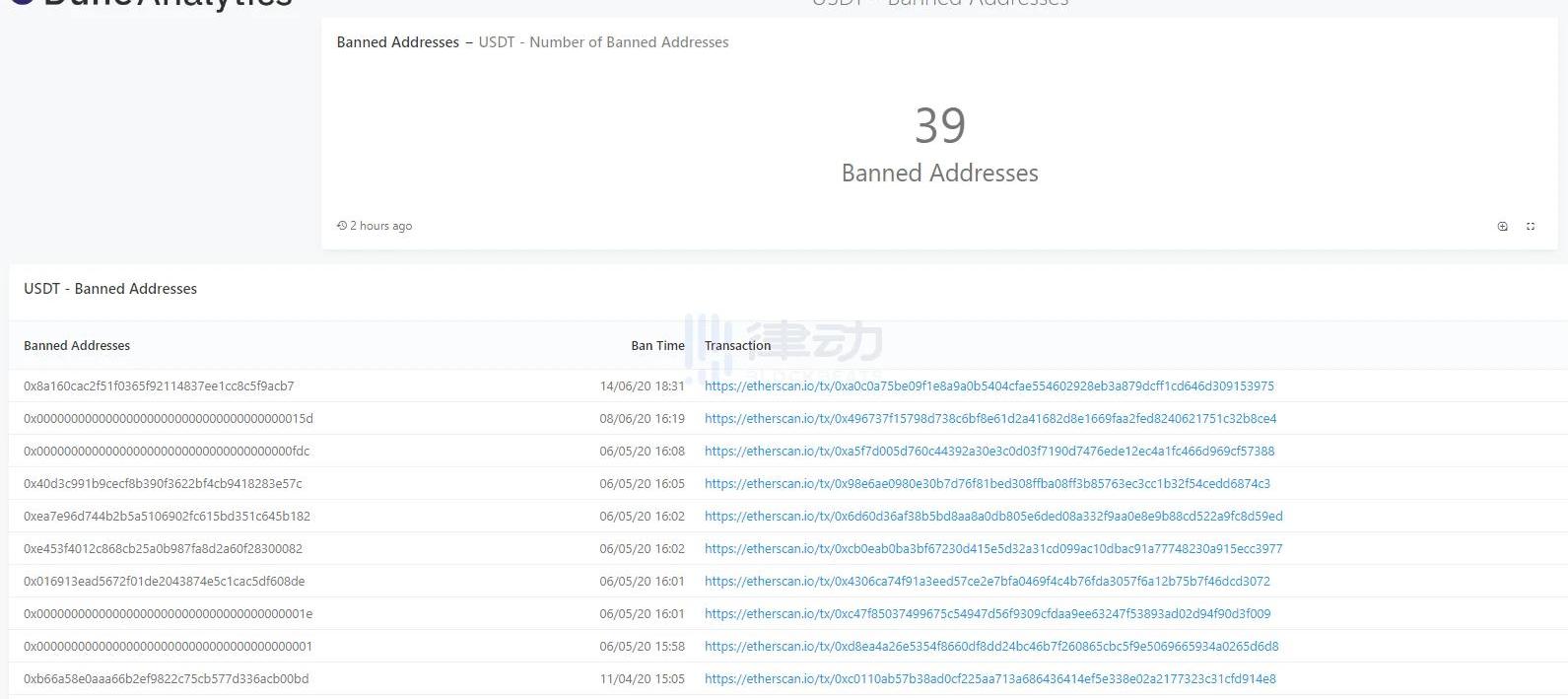
Task: Sort by the 'Ban Time' column header
Action: [657, 346]
